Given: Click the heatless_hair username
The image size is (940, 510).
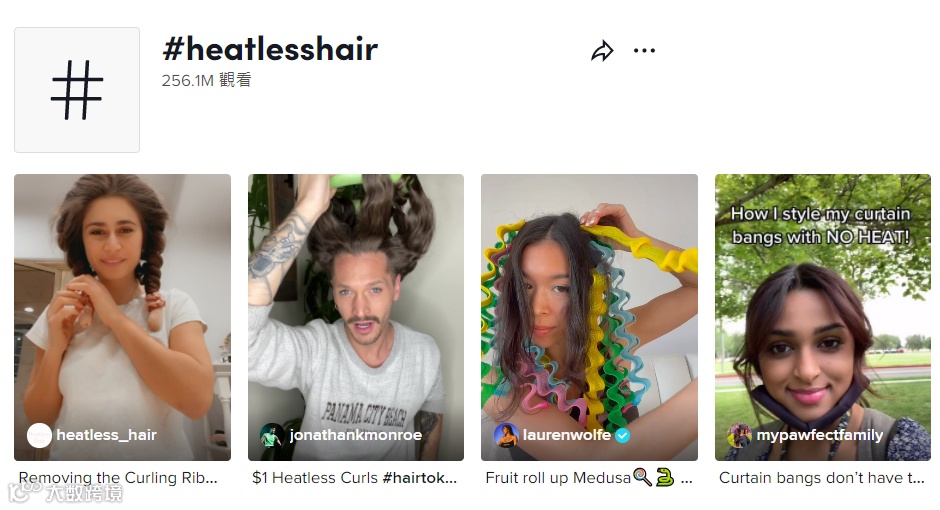Looking at the screenshot, I should [x=106, y=435].
